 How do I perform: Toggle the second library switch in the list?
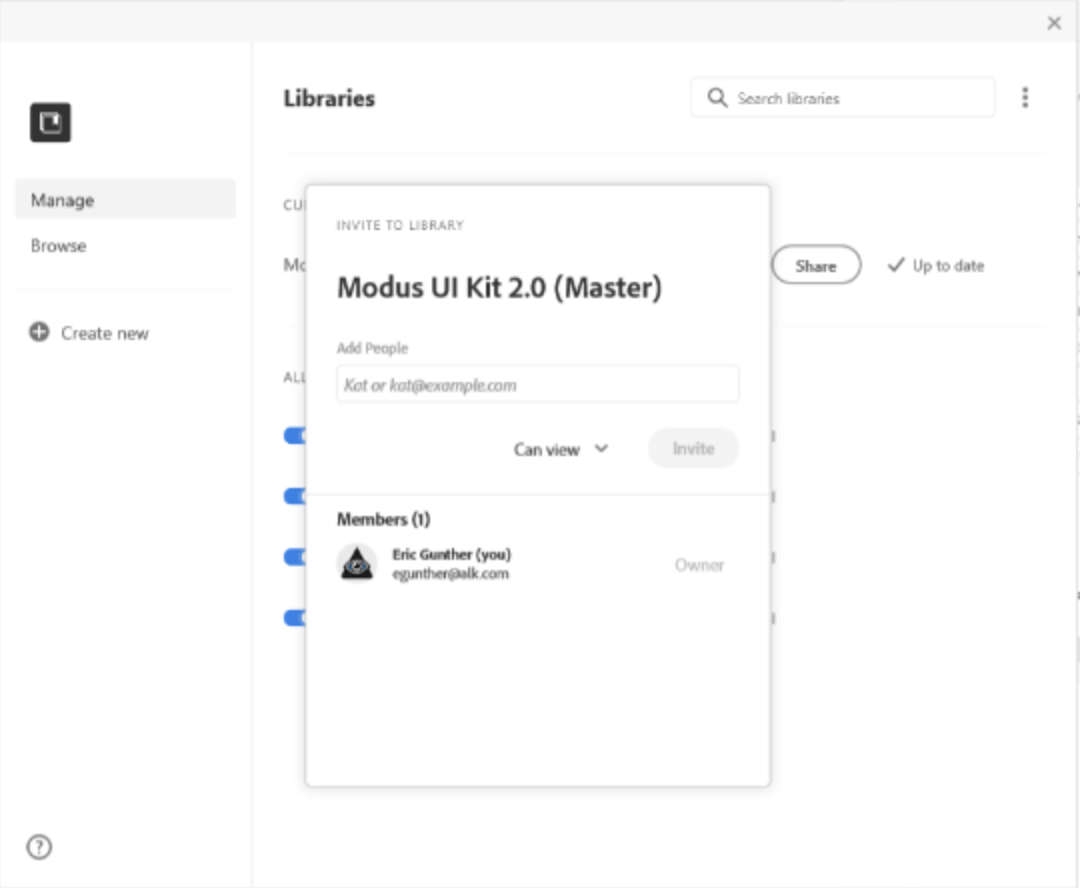pyautogui.click(x=295, y=496)
